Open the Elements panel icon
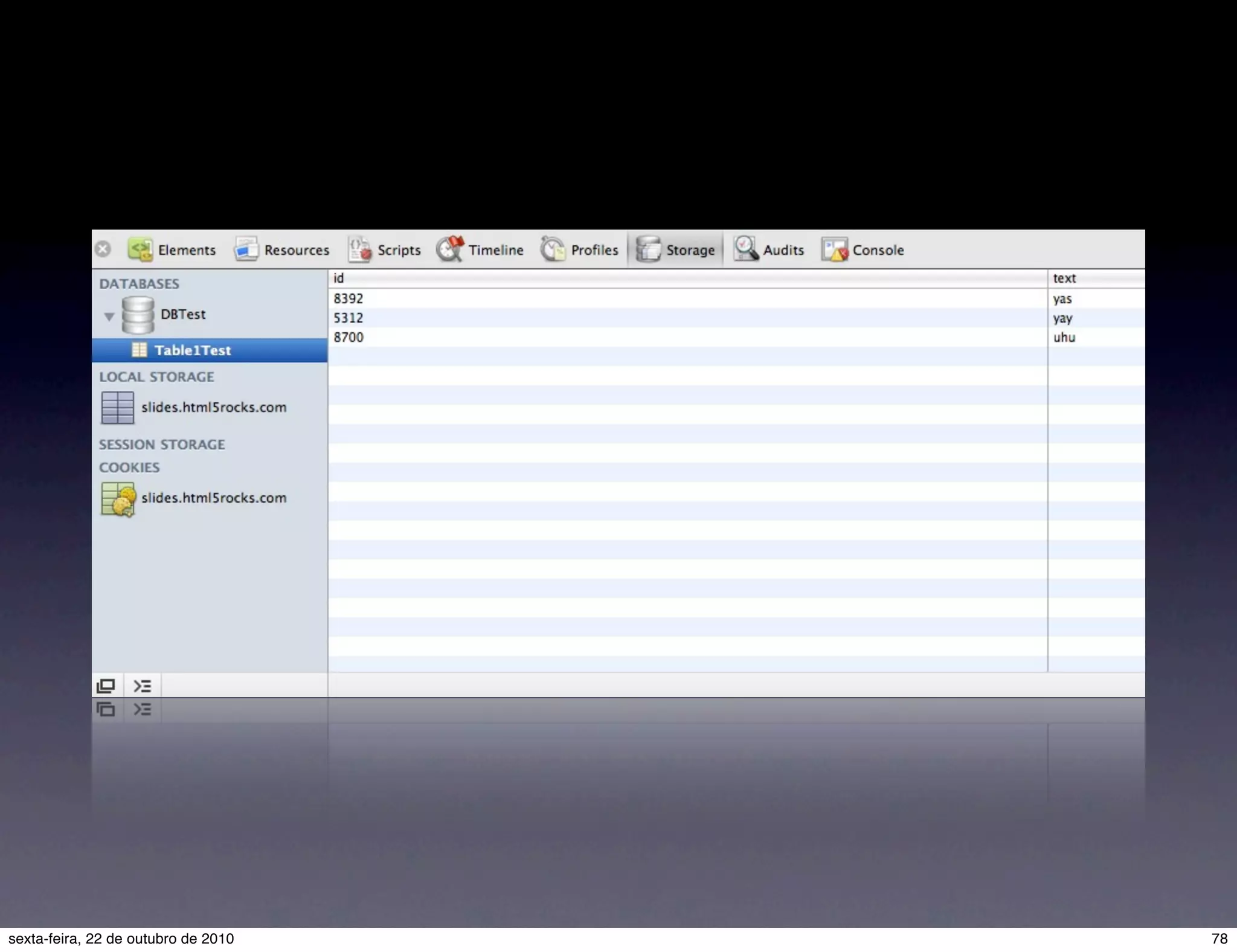This screenshot has width=1237, height=952. 140,249
